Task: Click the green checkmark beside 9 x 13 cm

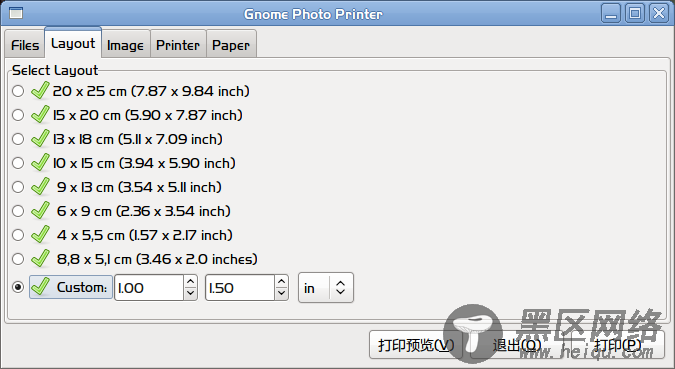Action: pyautogui.click(x=40, y=187)
